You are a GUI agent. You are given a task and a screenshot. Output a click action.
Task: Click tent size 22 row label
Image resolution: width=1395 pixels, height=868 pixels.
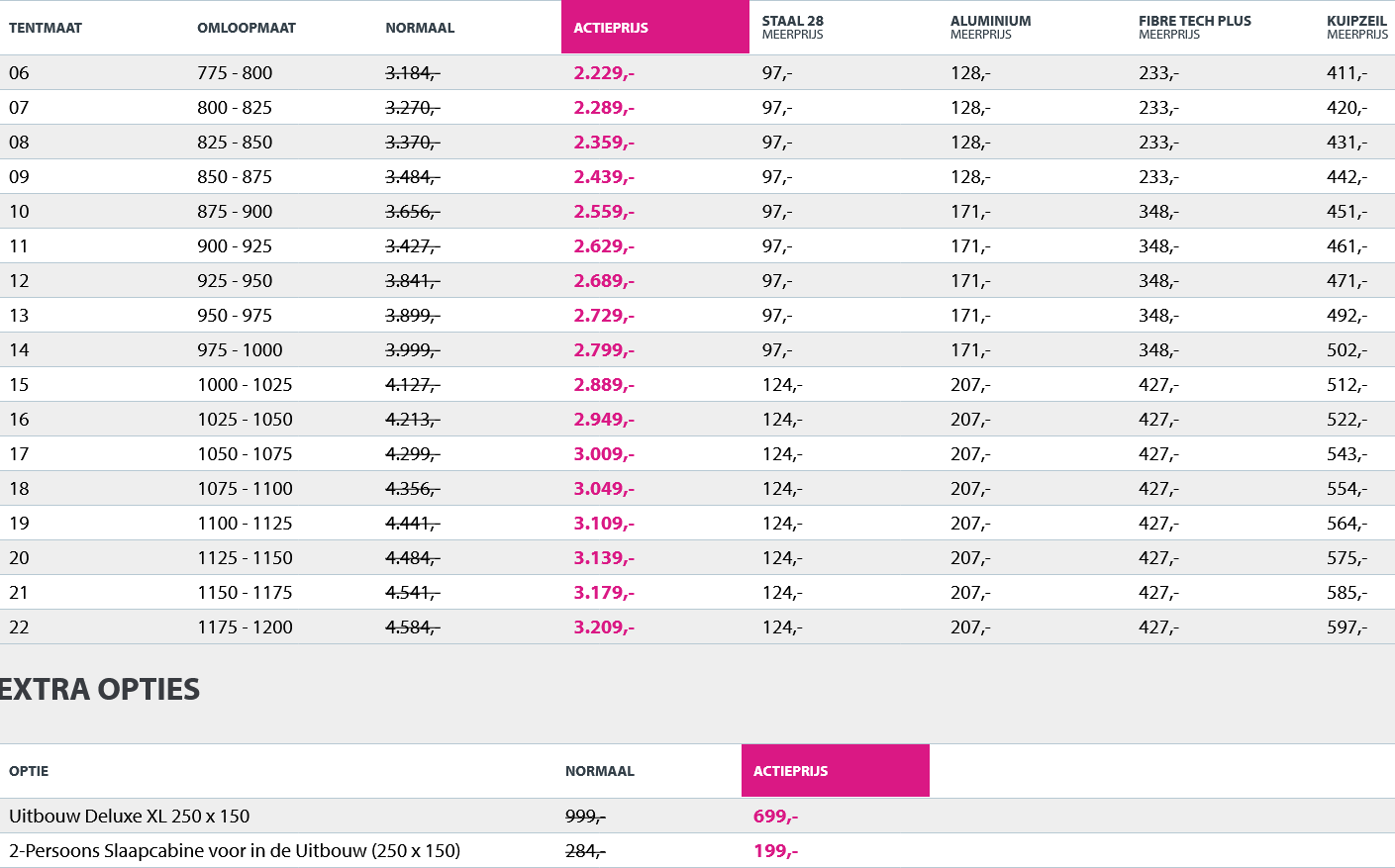20,627
